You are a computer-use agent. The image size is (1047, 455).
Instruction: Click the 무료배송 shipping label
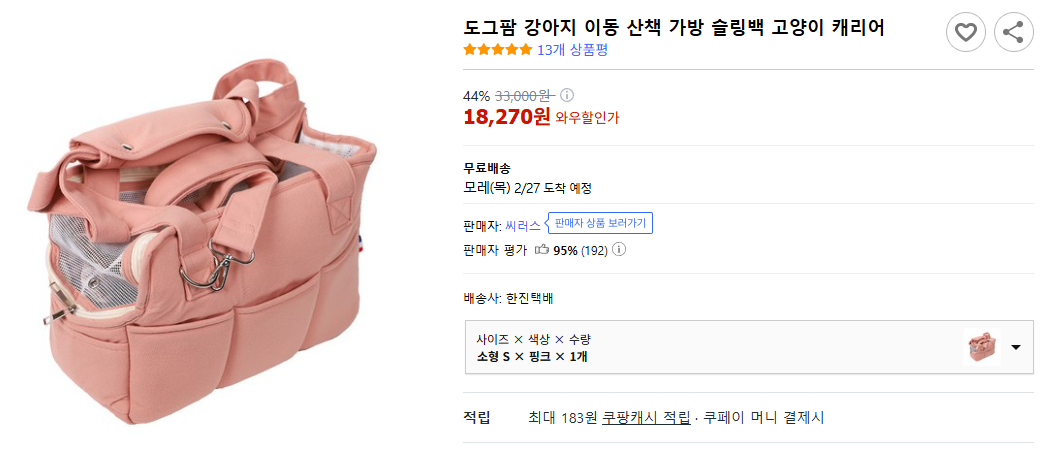[x=487, y=168]
